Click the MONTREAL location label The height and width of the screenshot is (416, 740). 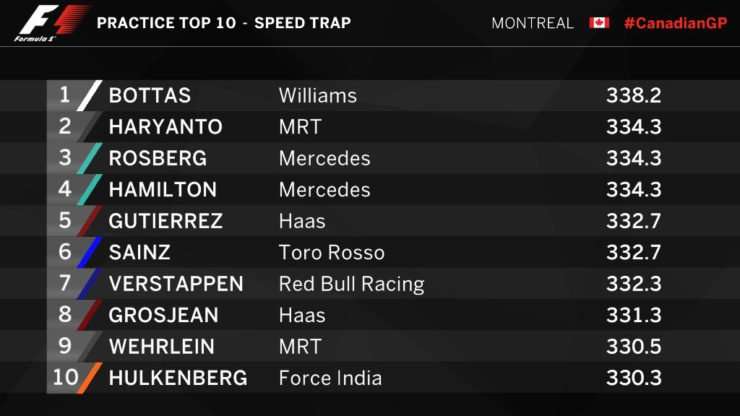click(532, 23)
